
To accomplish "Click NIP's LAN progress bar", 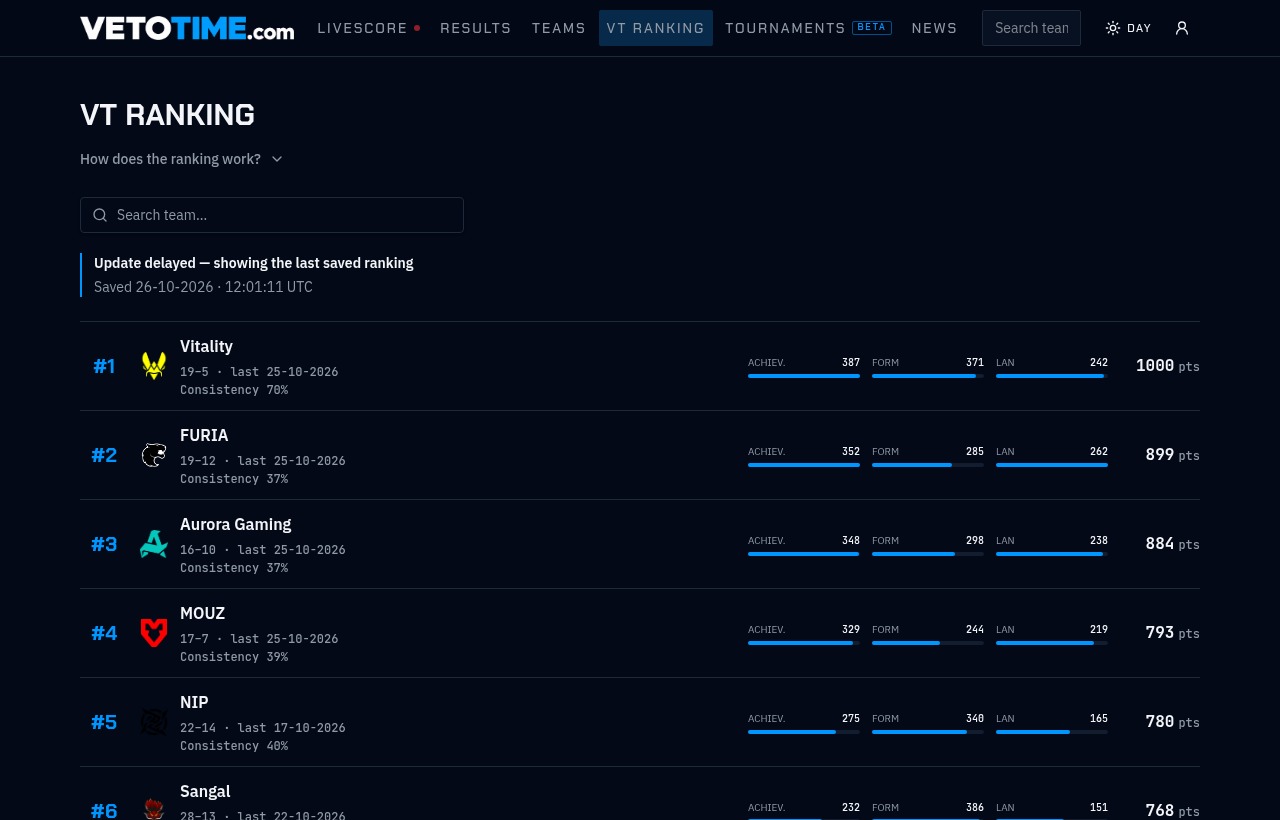I will 1052,732.
